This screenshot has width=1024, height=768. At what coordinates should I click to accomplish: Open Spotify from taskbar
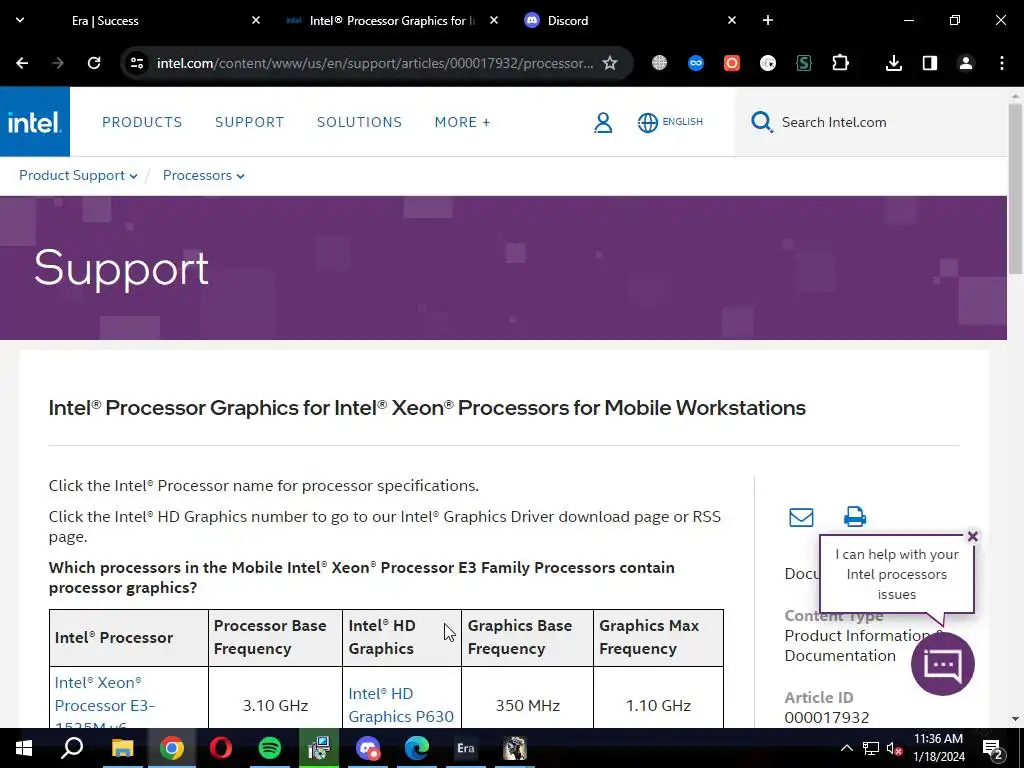270,748
